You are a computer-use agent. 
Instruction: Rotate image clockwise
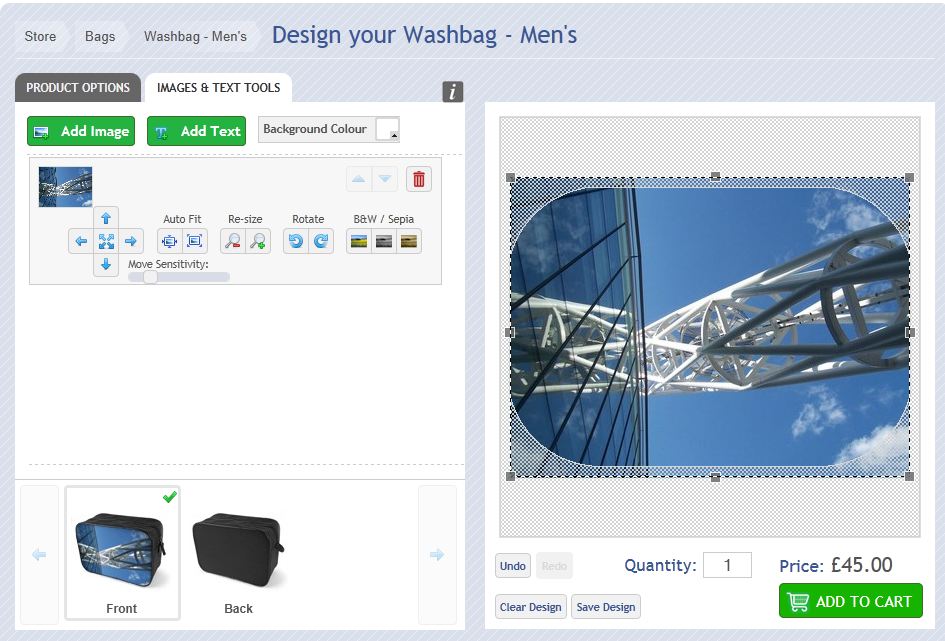tap(321, 242)
